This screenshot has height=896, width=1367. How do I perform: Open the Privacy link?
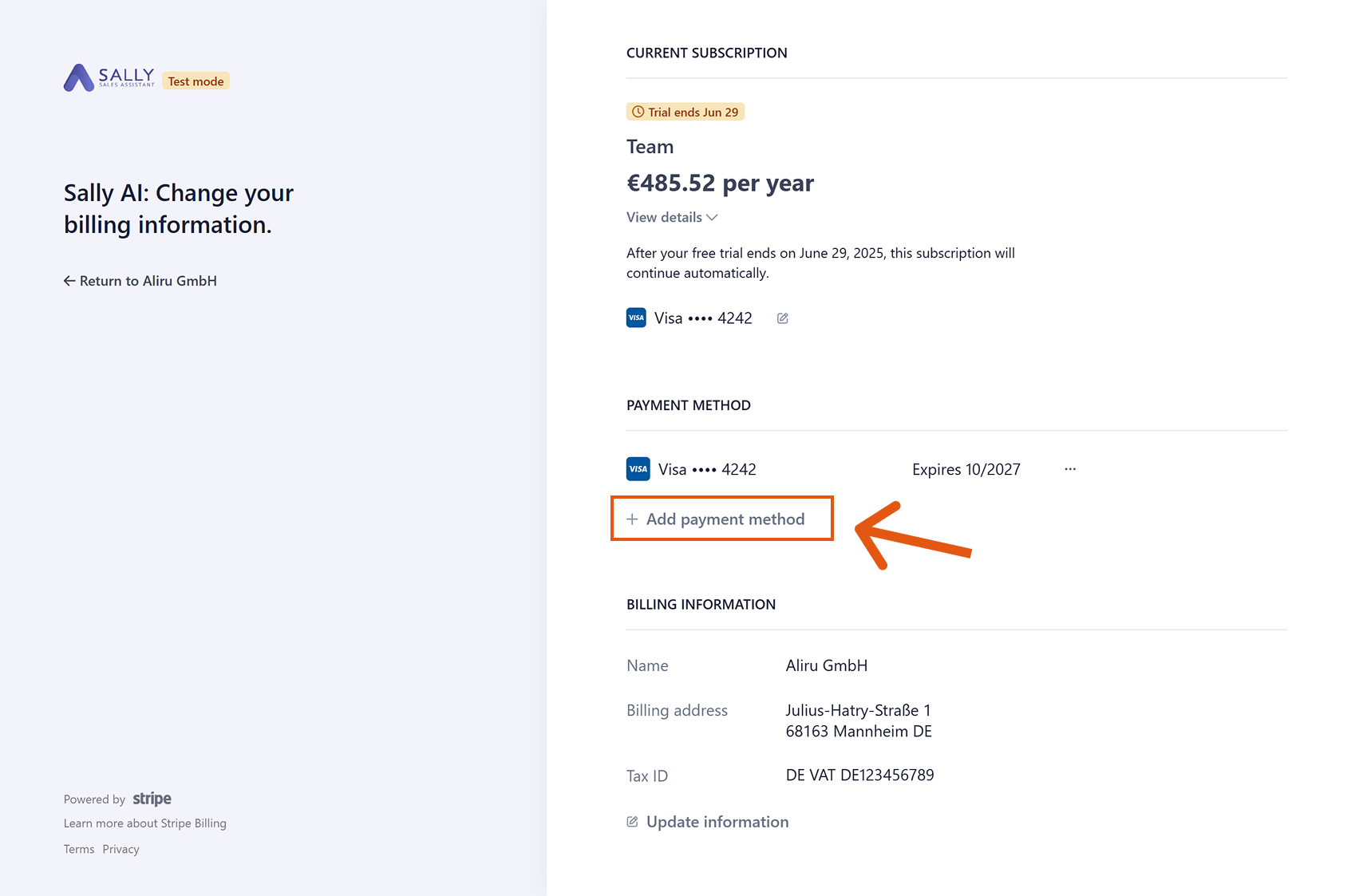(x=121, y=849)
